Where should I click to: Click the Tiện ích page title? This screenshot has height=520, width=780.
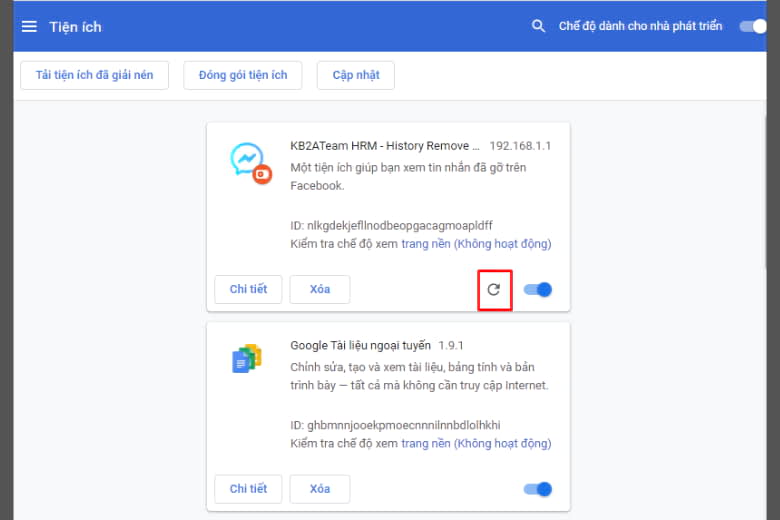pos(75,27)
